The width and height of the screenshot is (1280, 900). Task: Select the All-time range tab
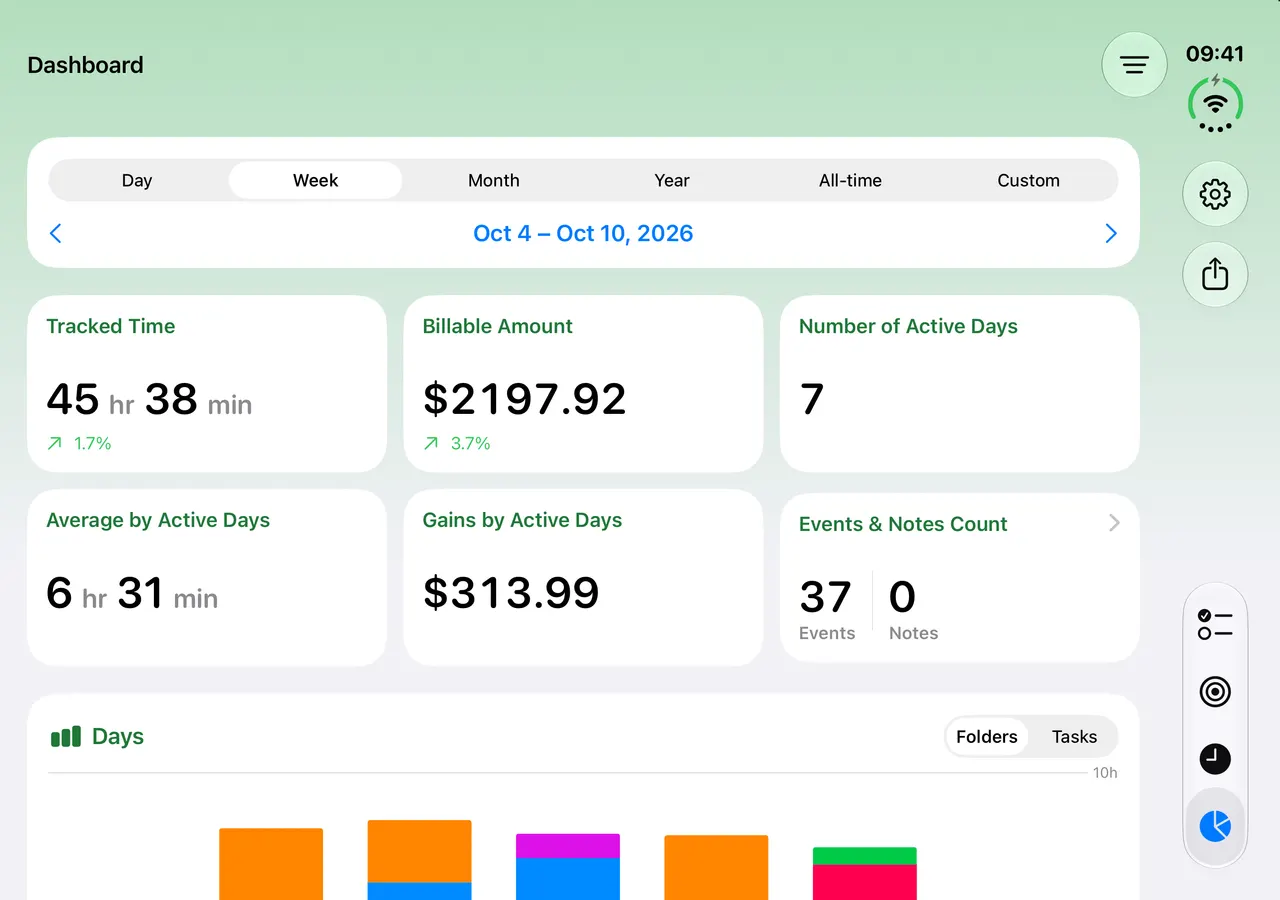click(850, 181)
